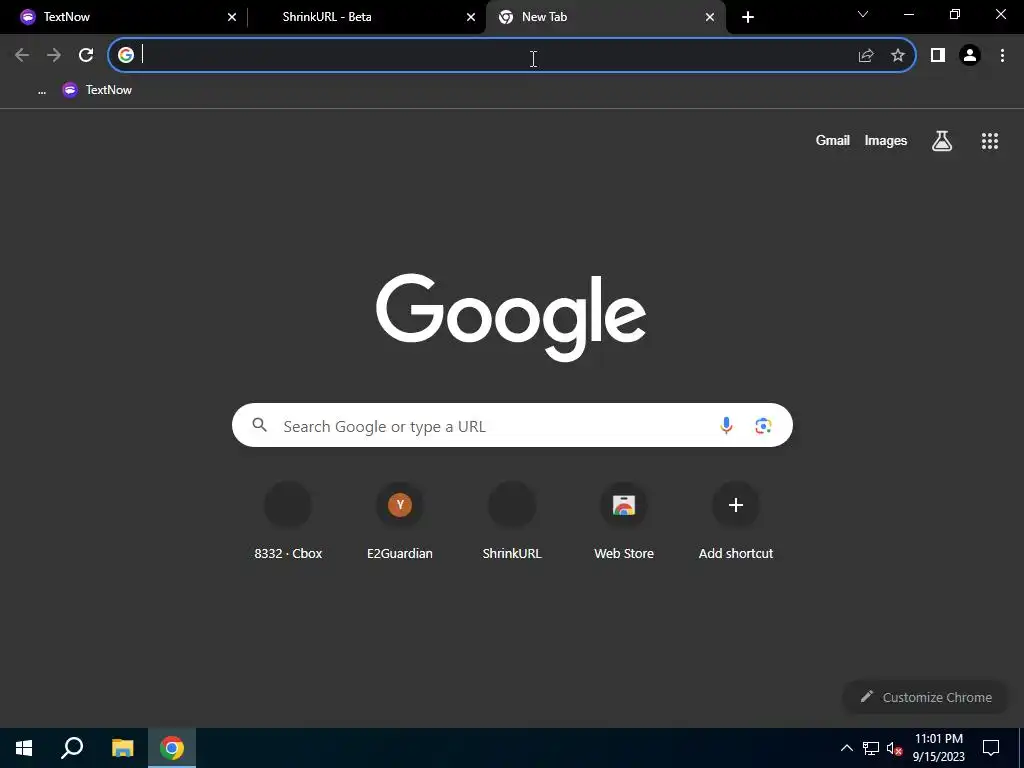This screenshot has height=768, width=1024.
Task: Open the Google apps grid
Action: click(x=990, y=140)
